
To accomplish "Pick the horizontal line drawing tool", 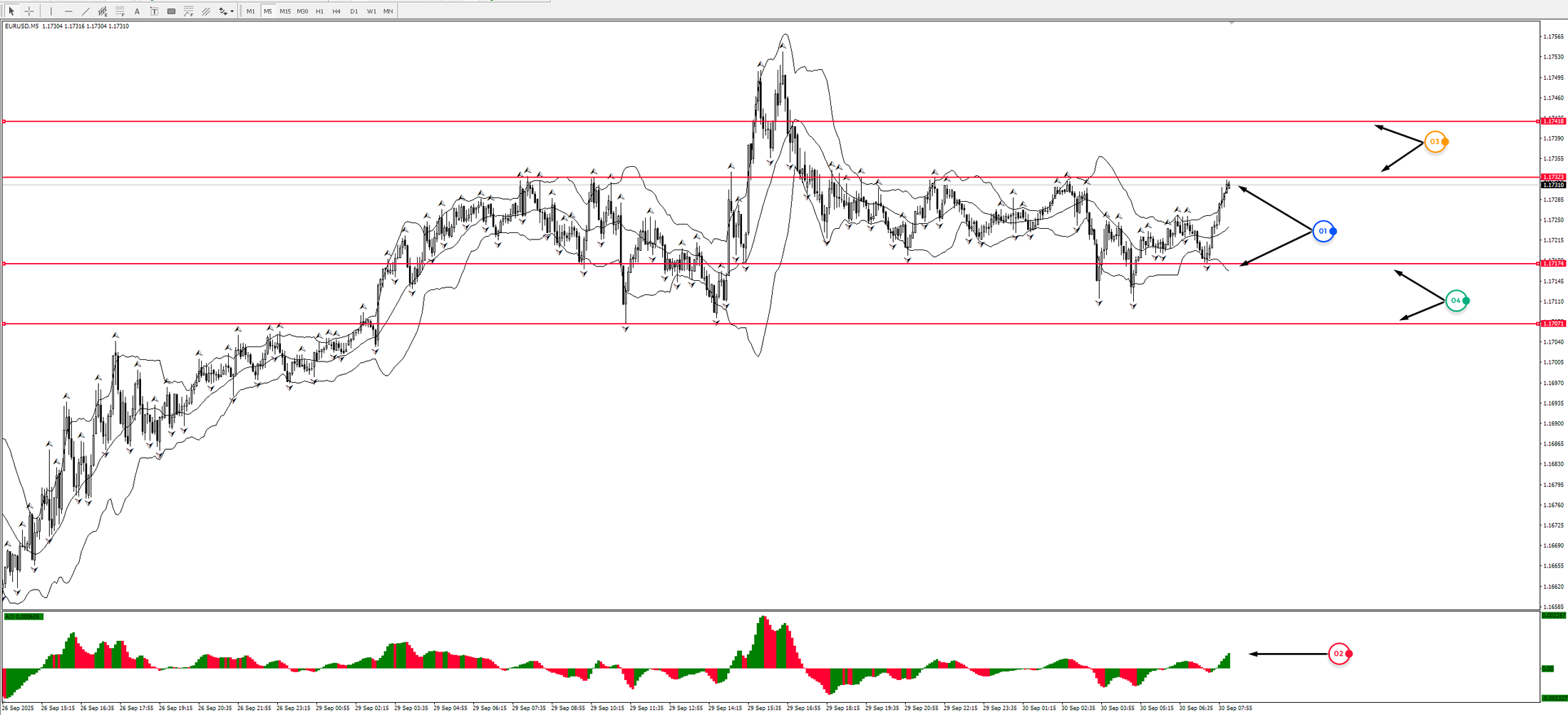I will pos(68,11).
